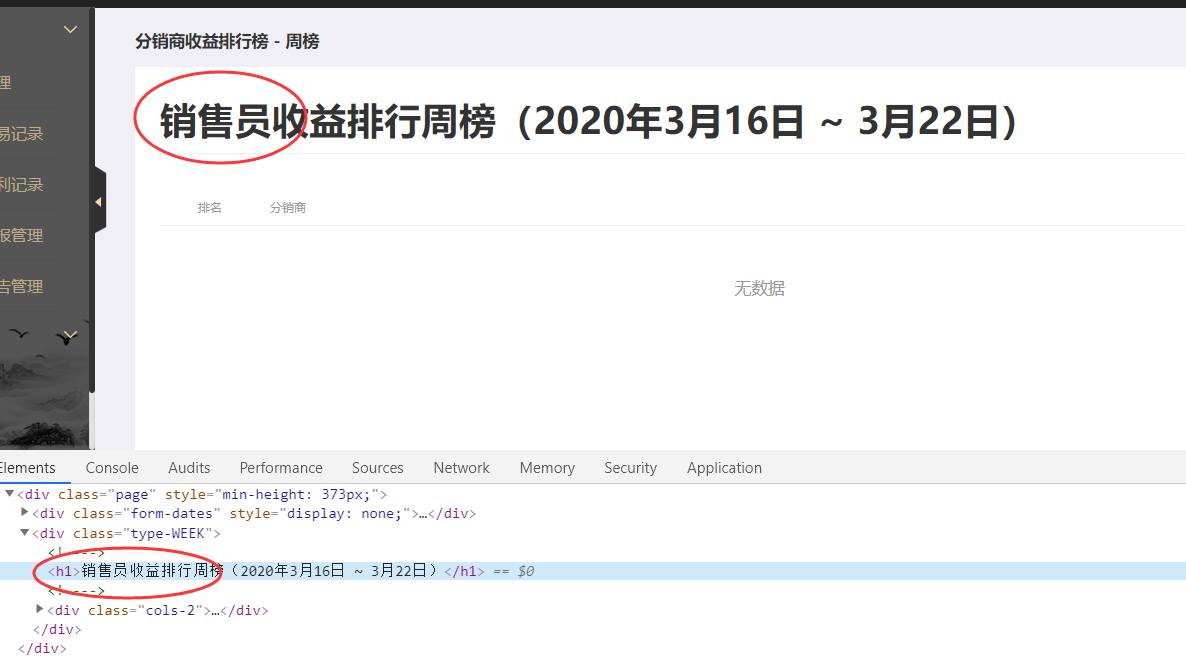Viewport: 1186px width, 656px height.
Task: Open the sidebar item ending in 易记录
Action: pyautogui.click(x=22, y=134)
